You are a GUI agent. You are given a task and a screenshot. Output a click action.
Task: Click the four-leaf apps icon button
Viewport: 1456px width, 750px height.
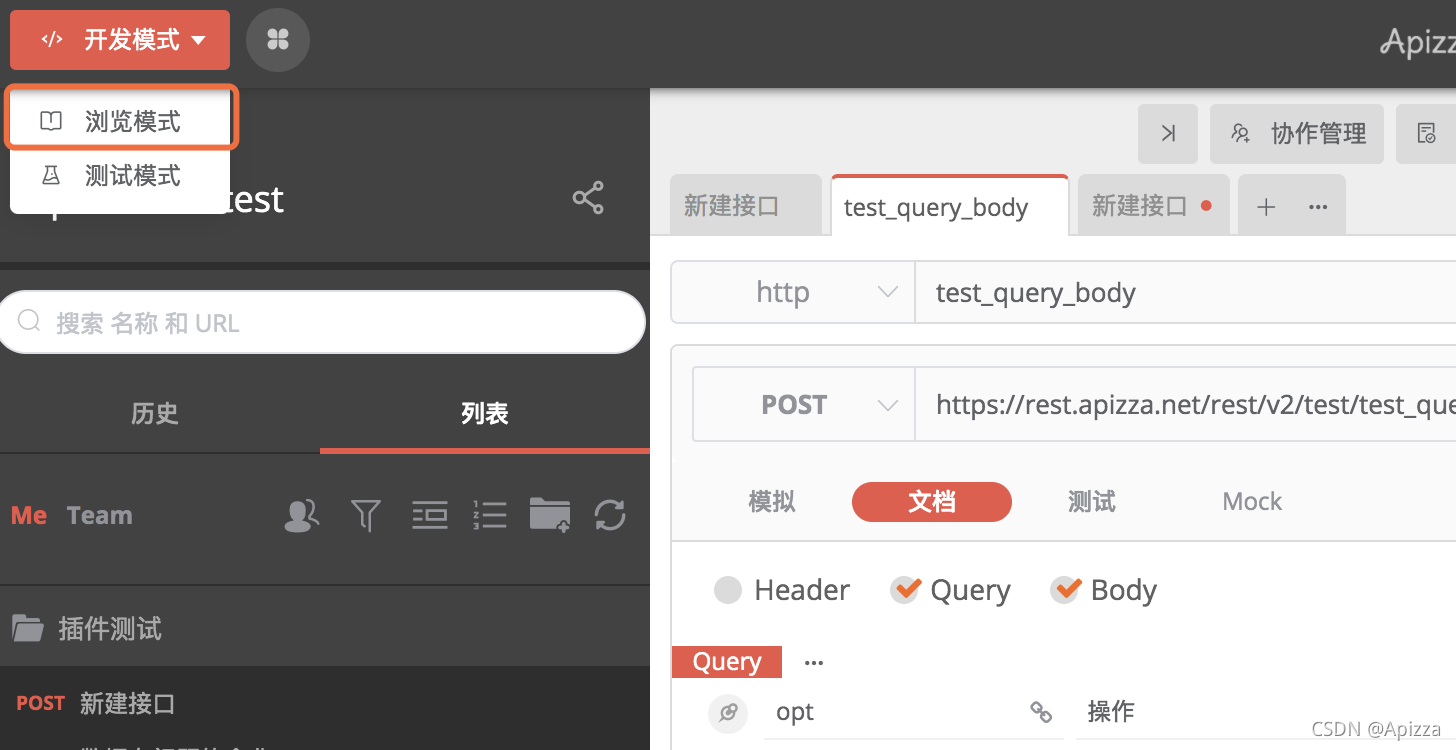pos(278,40)
